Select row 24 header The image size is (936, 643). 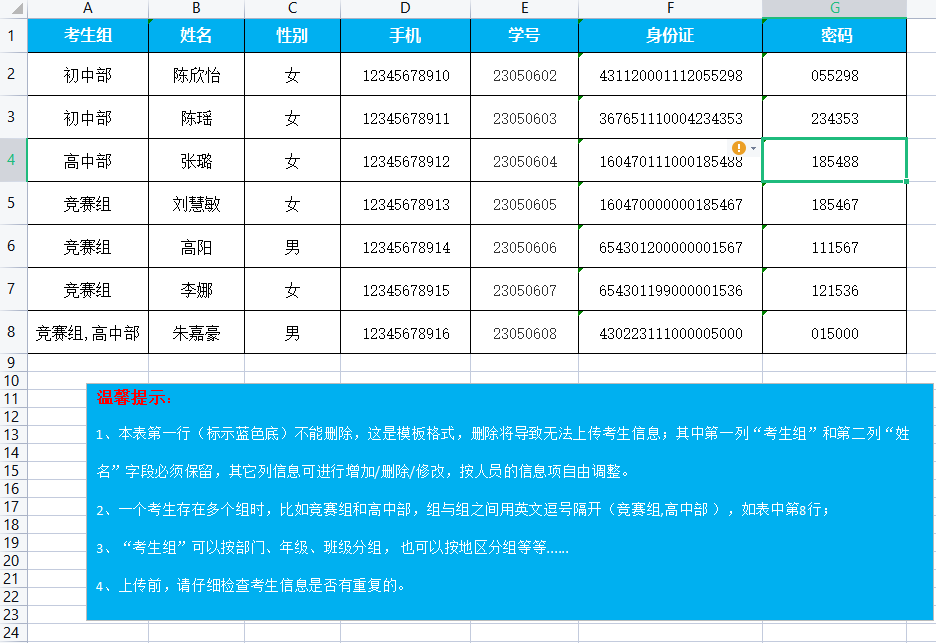pyautogui.click(x=11, y=633)
